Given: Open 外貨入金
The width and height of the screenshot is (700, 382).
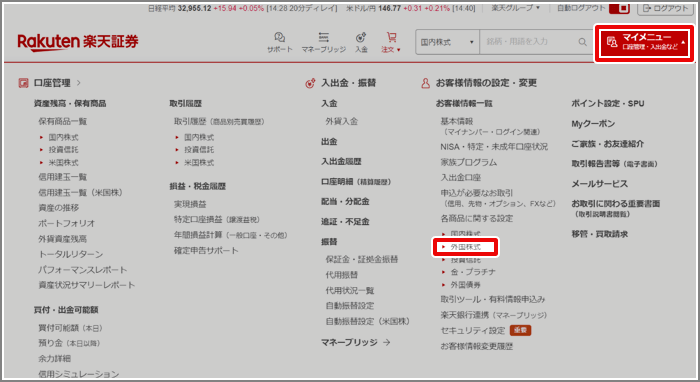Looking at the screenshot, I should [x=342, y=121].
